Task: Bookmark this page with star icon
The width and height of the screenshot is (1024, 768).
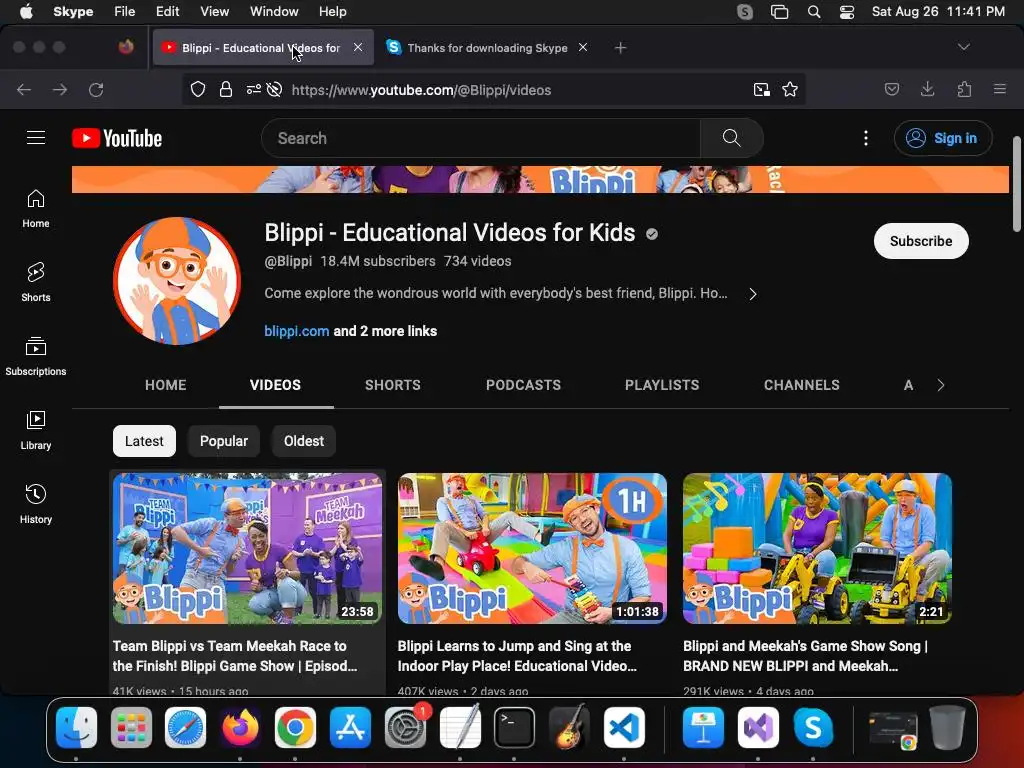Action: (790, 89)
